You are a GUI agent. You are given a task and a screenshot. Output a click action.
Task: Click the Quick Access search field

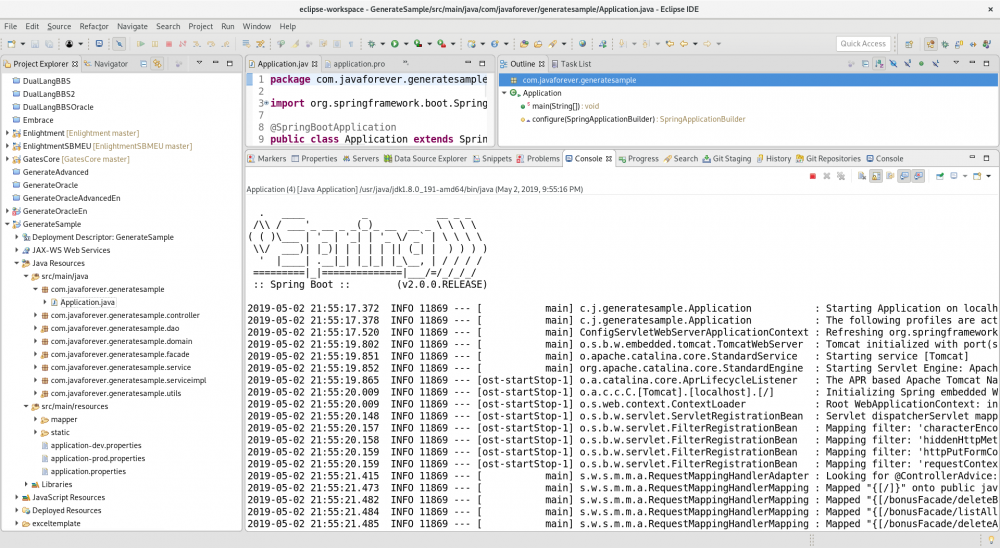[x=862, y=44]
